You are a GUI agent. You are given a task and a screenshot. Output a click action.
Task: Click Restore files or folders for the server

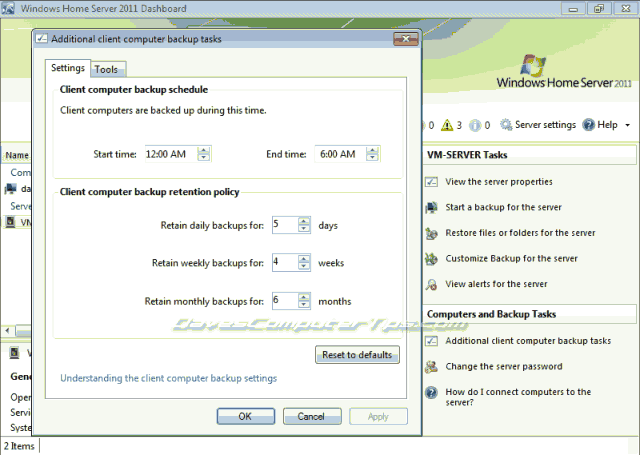[520, 233]
